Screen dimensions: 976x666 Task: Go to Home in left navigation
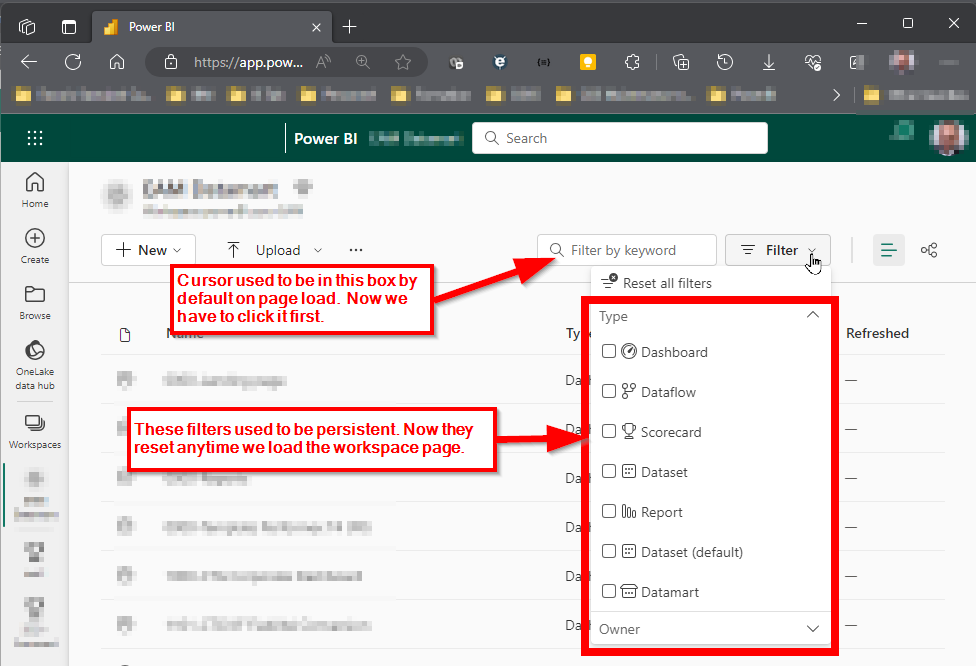pos(35,190)
